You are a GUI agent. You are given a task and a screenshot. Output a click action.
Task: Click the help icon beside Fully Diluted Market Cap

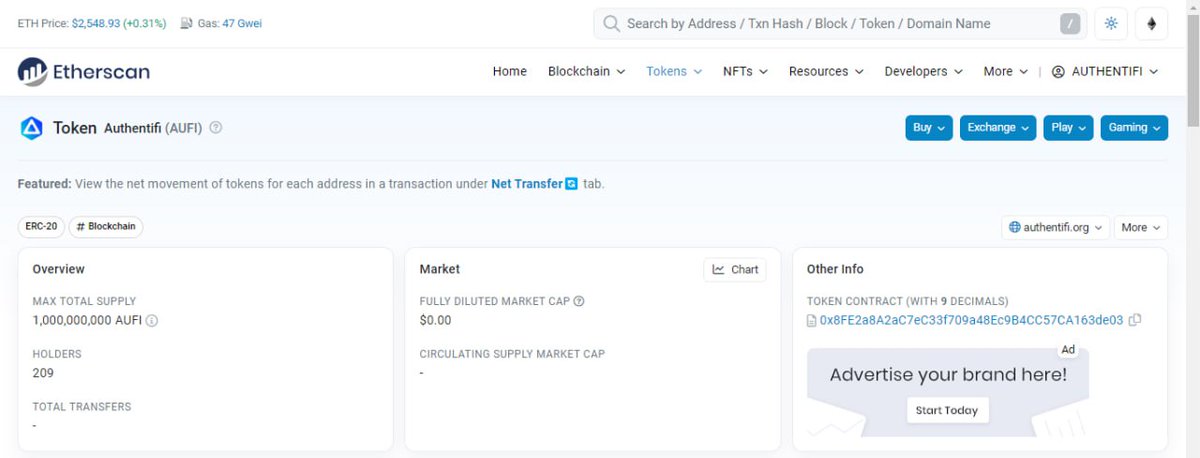click(579, 301)
